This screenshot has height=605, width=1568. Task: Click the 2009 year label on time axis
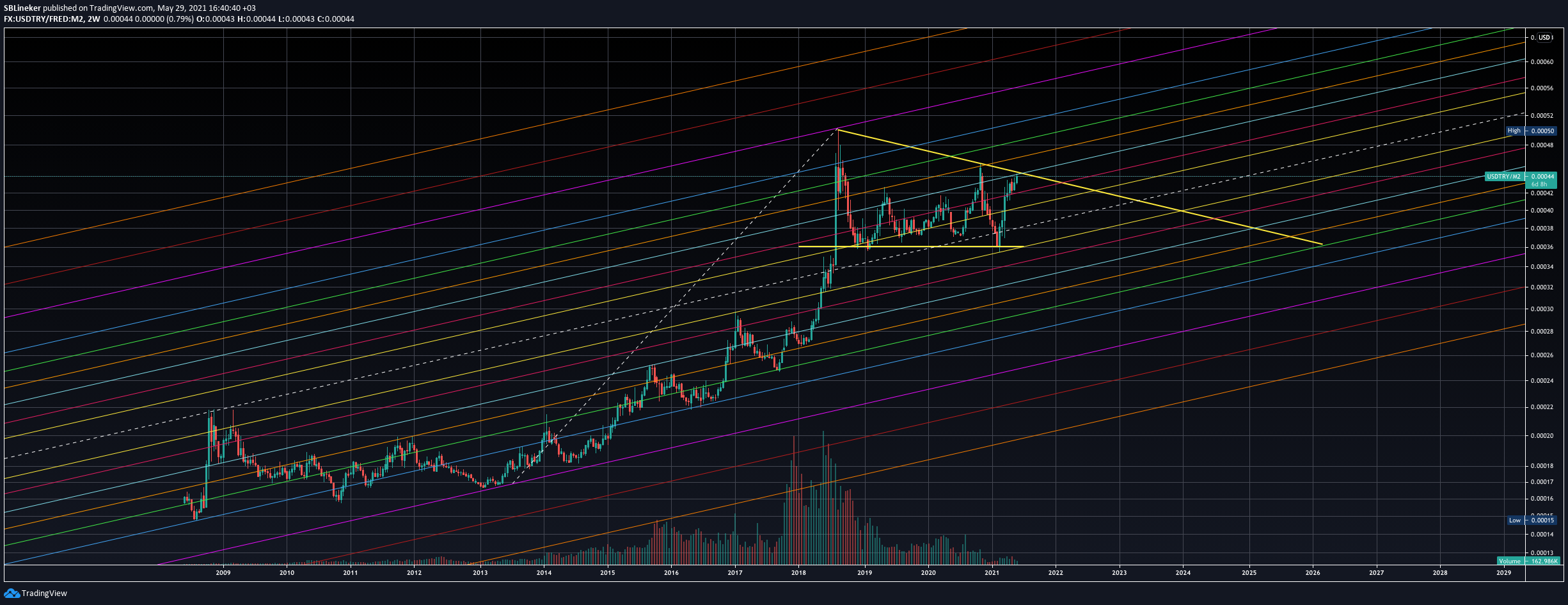click(223, 573)
